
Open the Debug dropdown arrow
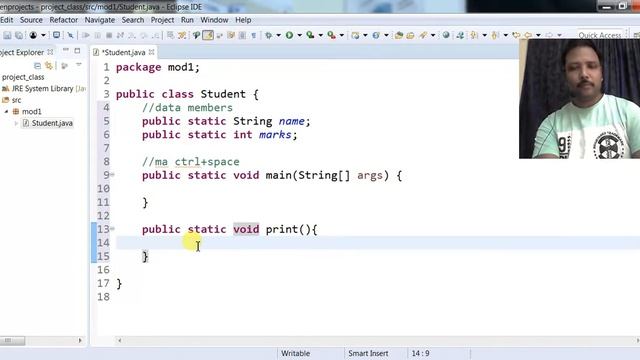[278, 36]
